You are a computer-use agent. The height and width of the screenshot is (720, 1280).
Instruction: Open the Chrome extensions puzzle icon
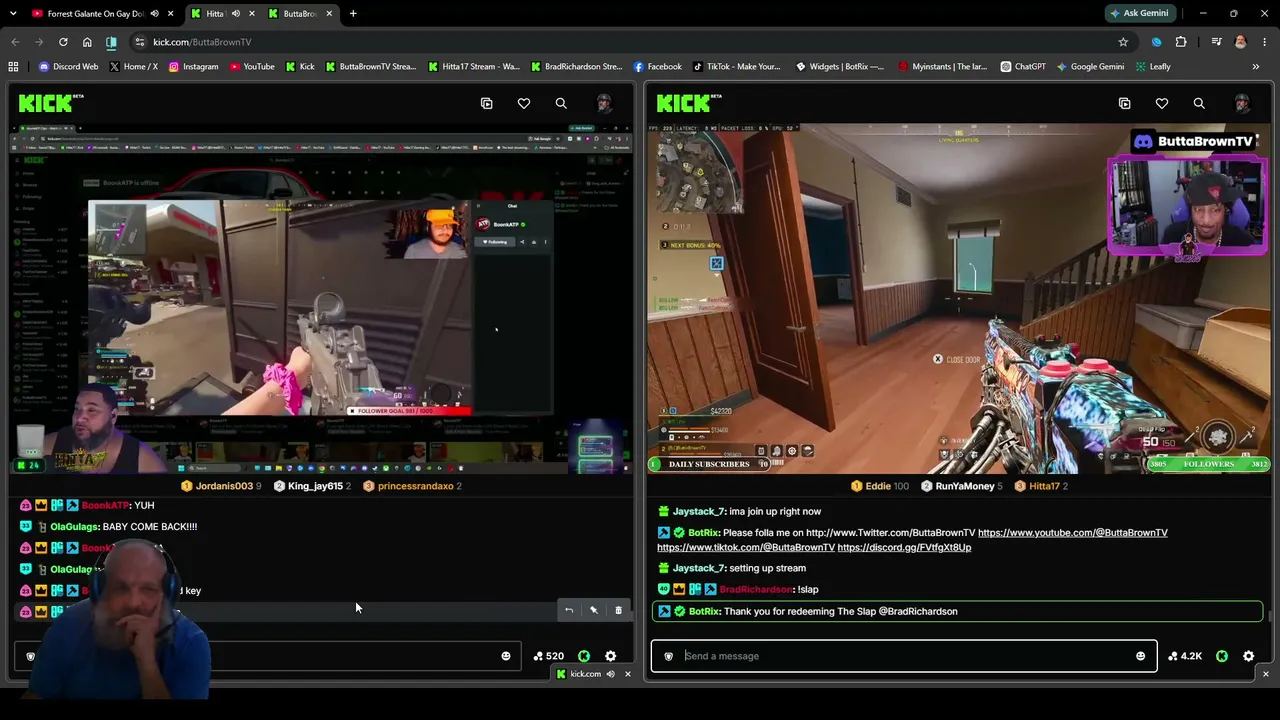(x=1181, y=42)
